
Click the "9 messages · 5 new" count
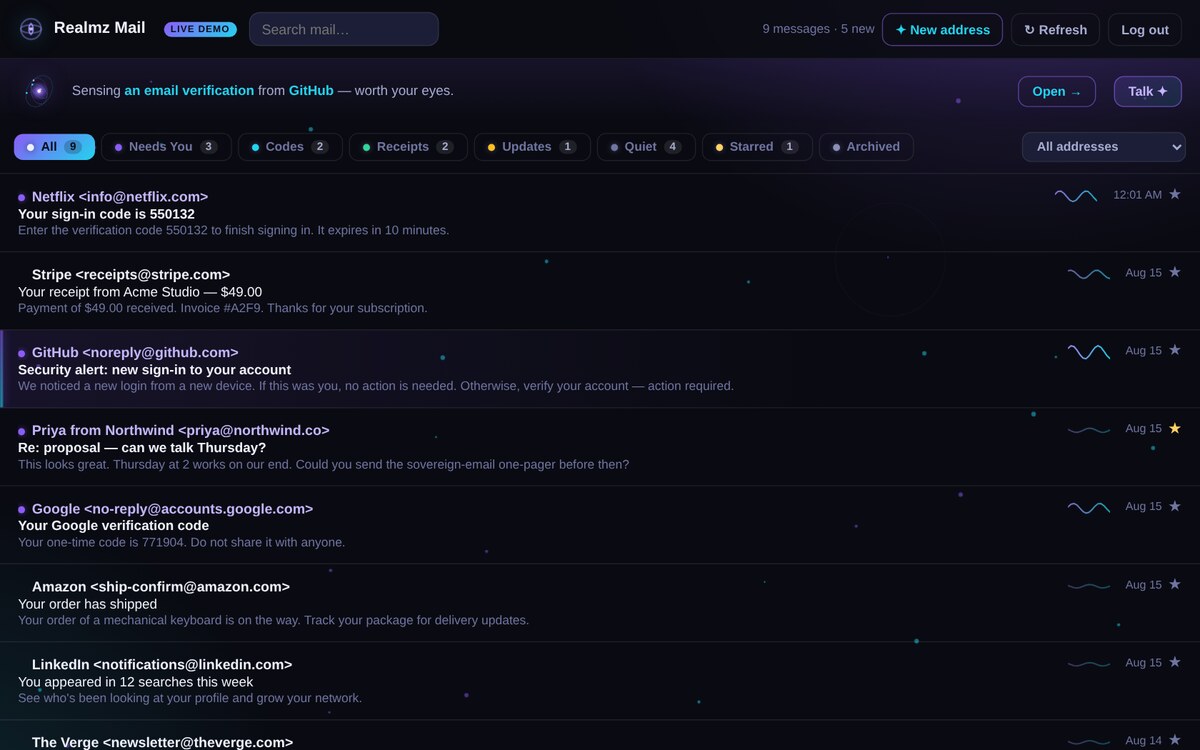(818, 30)
